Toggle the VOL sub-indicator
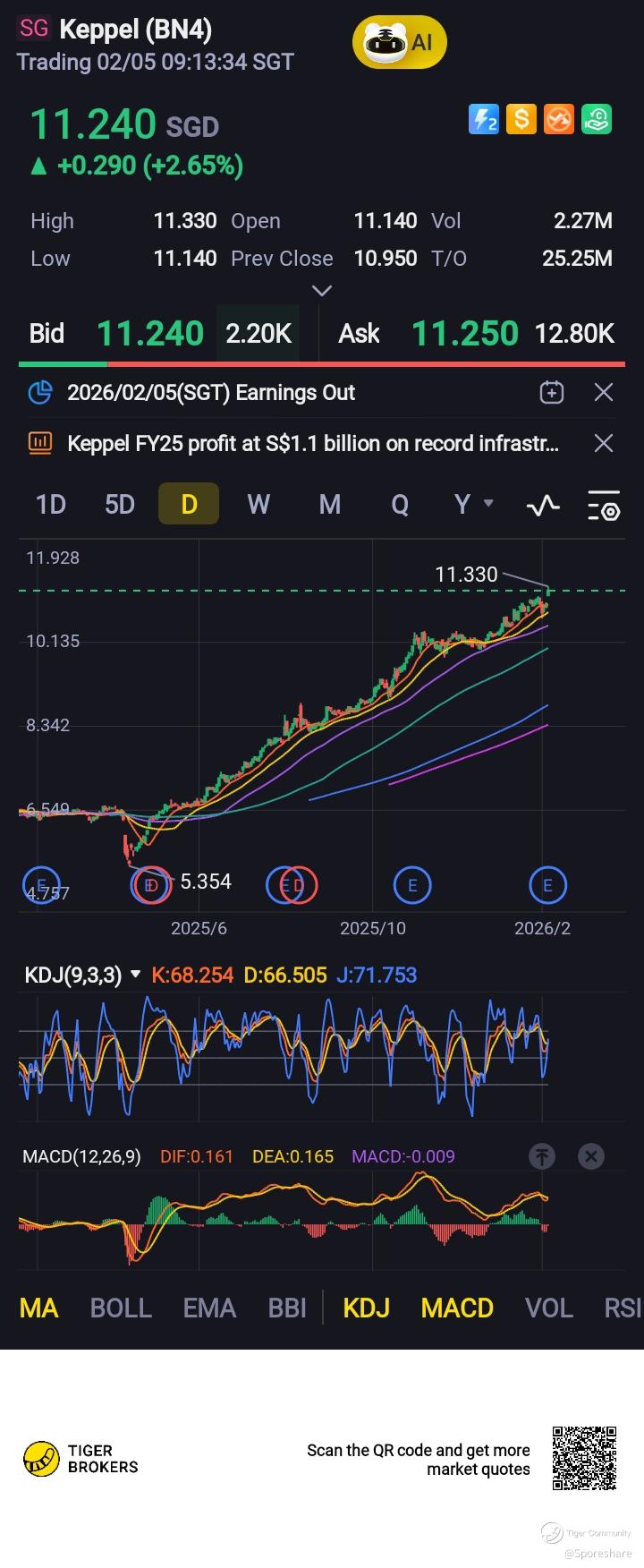The width and height of the screenshot is (644, 1568). 548,1308
